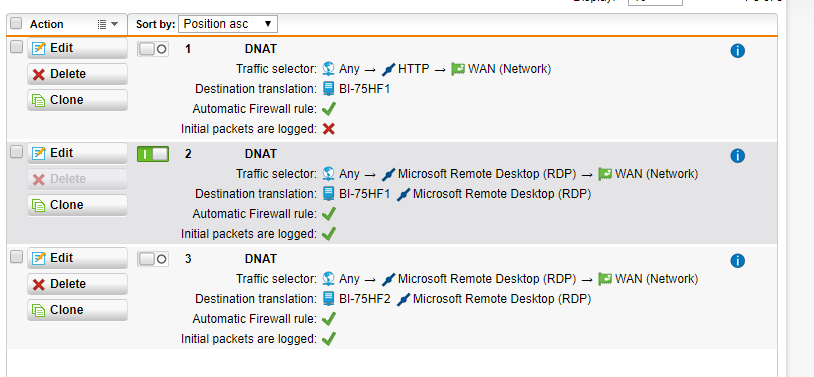This screenshot has height=377, width=814.
Task: Open the Display count dropdown at top
Action: (655, 2)
